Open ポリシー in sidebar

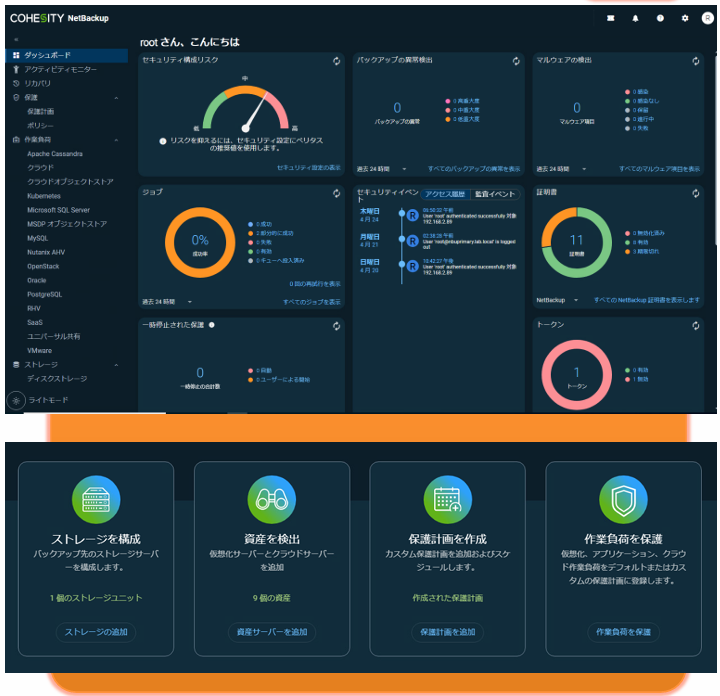pos(40,126)
